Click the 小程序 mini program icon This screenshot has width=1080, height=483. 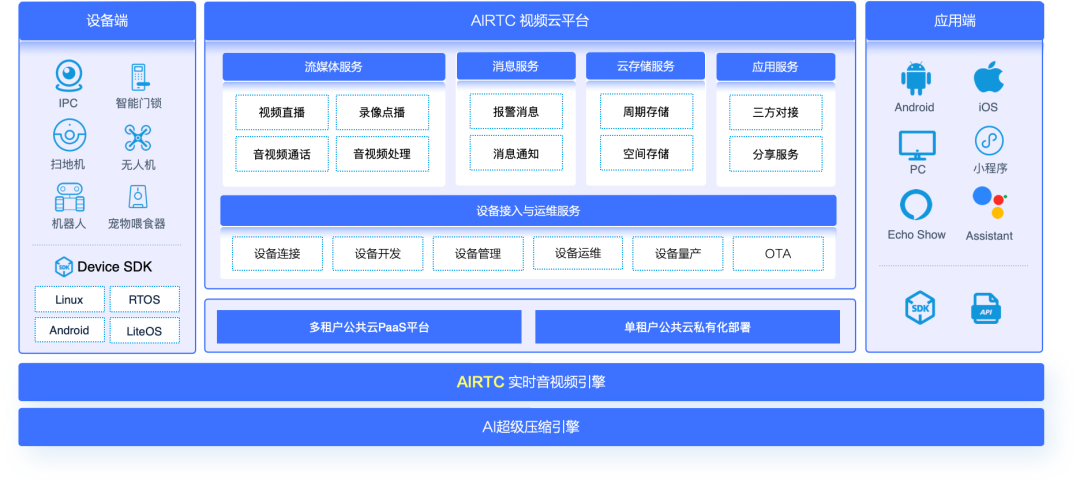[989, 141]
